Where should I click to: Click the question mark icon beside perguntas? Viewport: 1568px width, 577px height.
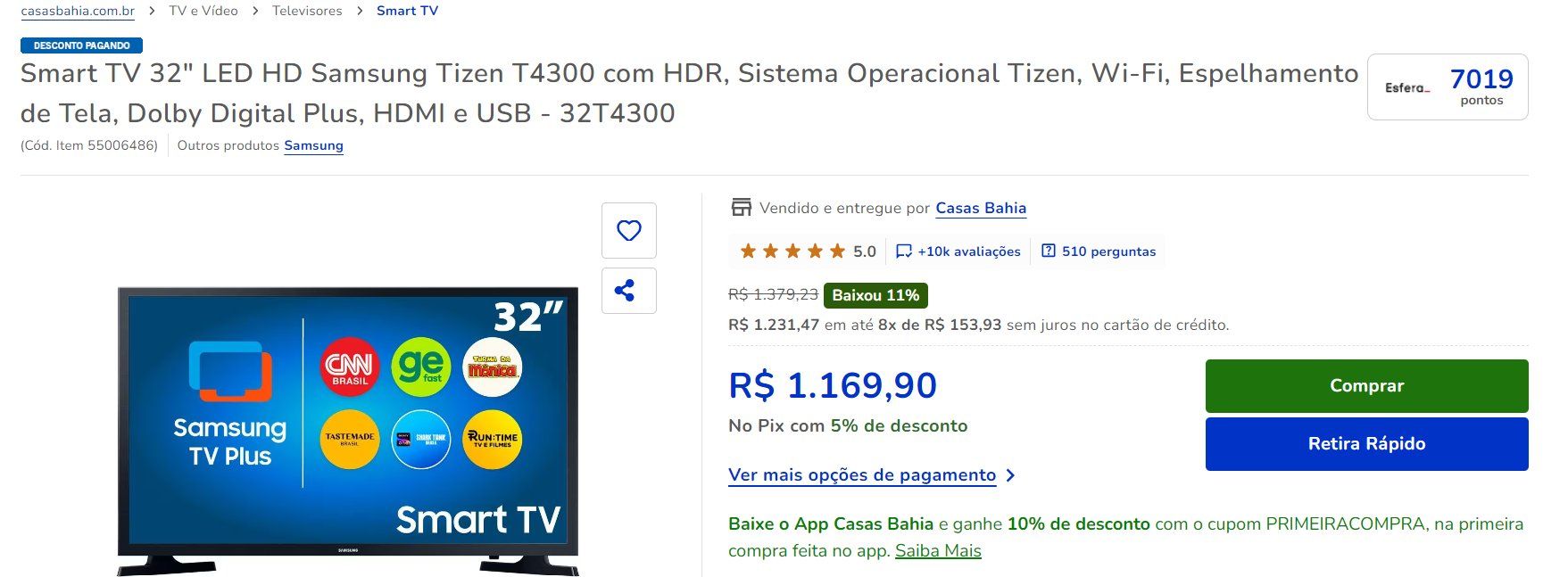pyautogui.click(x=1049, y=251)
